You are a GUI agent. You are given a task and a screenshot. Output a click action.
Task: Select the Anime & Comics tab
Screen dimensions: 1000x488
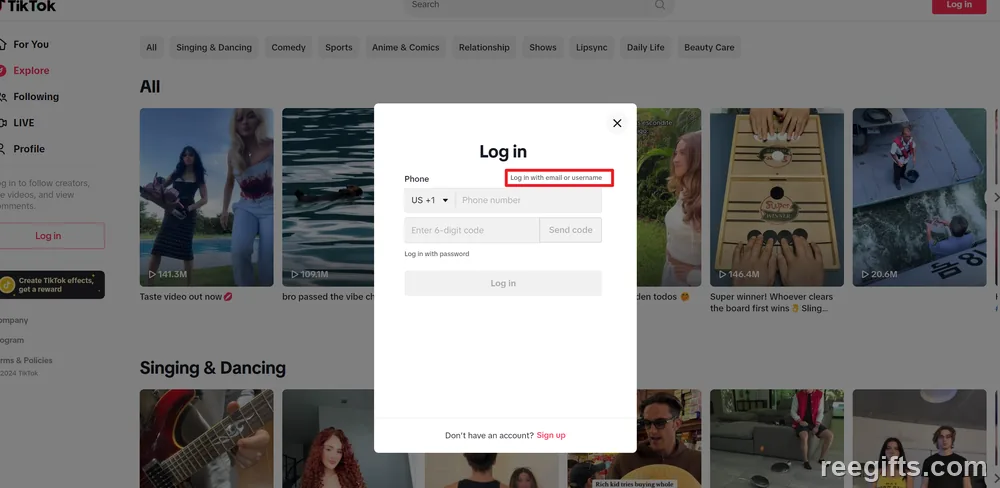click(x=406, y=47)
